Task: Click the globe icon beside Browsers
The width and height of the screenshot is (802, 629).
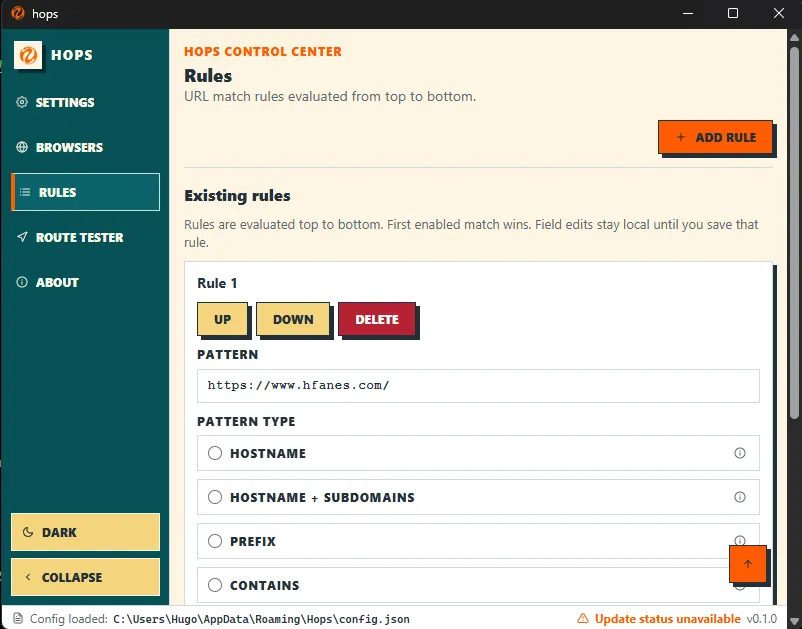Action: [x=21, y=147]
